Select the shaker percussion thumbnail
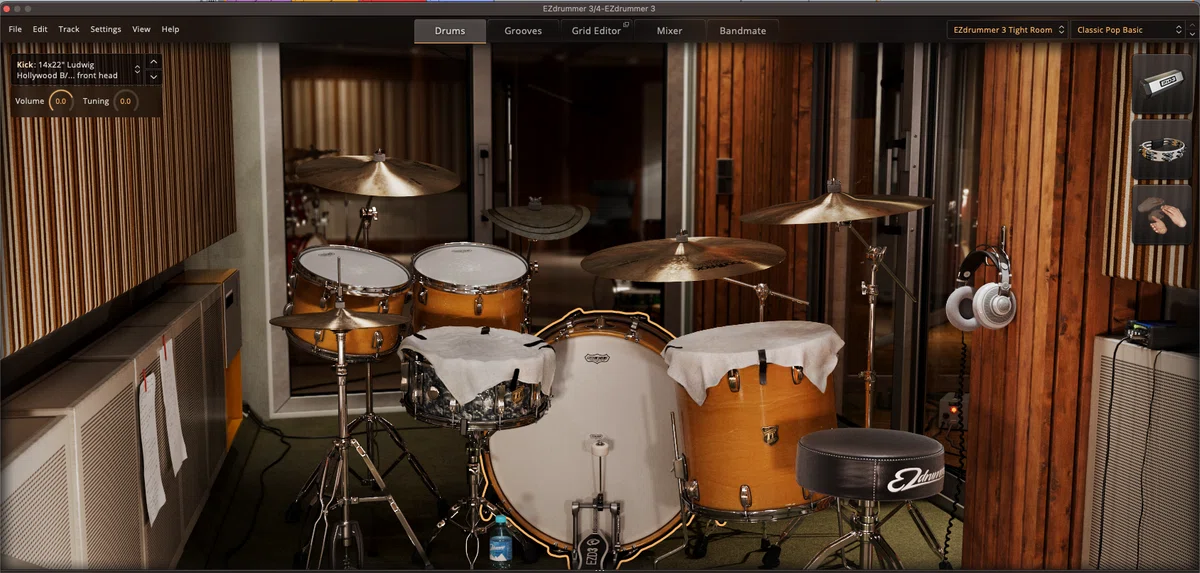Viewport: 1200px width, 573px height. [x=1161, y=85]
